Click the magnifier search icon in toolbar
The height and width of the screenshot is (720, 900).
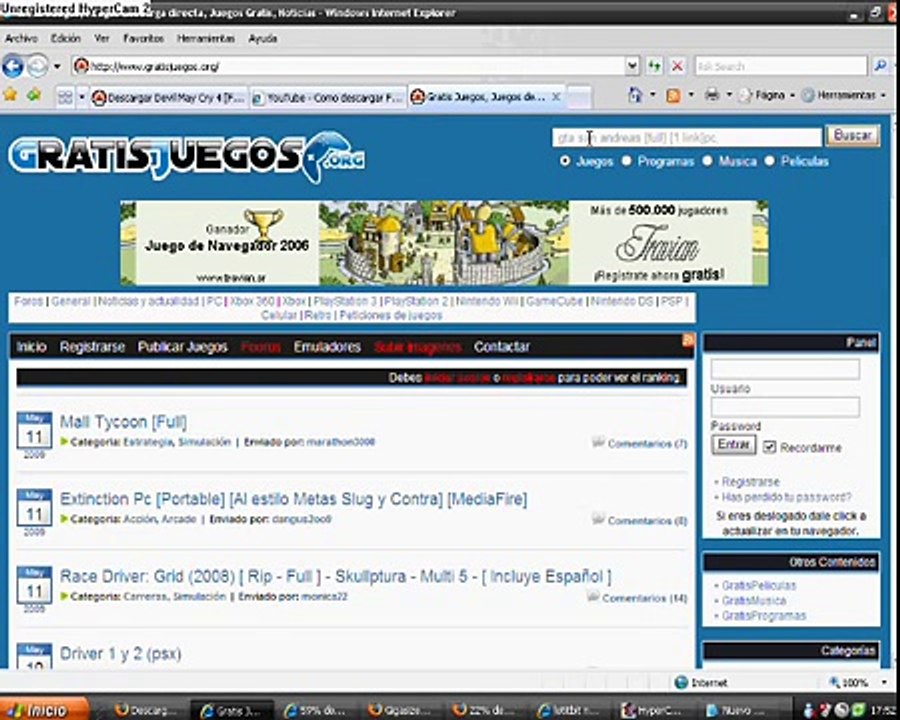point(880,67)
